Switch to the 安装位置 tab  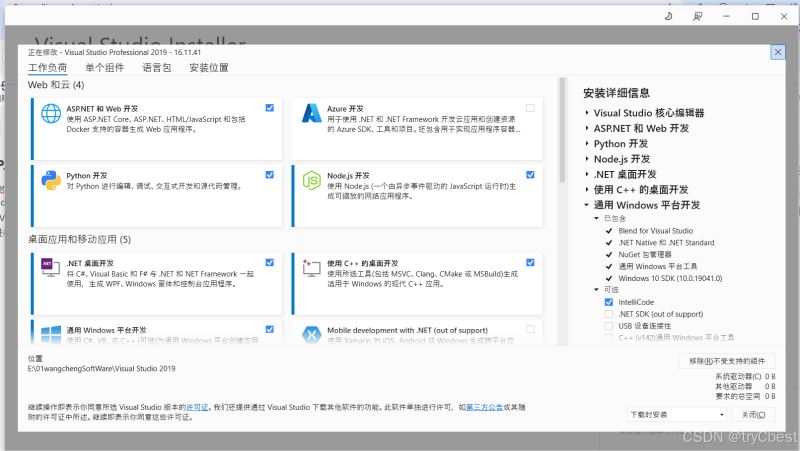tap(209, 67)
